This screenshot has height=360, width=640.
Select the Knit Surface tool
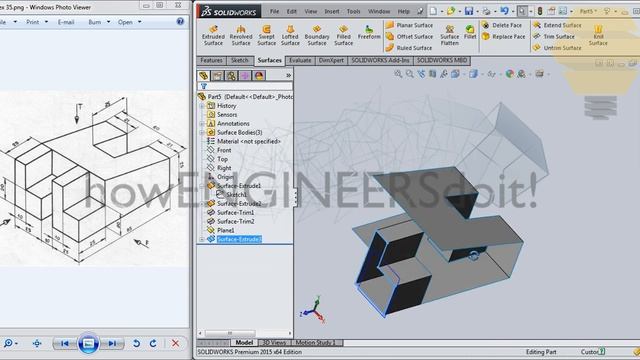pyautogui.click(x=598, y=36)
